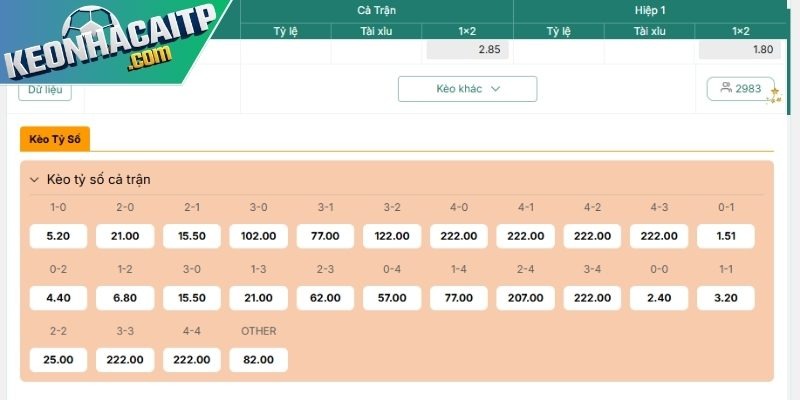Select the OTHER score odds 82.00
This screenshot has width=800, height=400.
(259, 360)
